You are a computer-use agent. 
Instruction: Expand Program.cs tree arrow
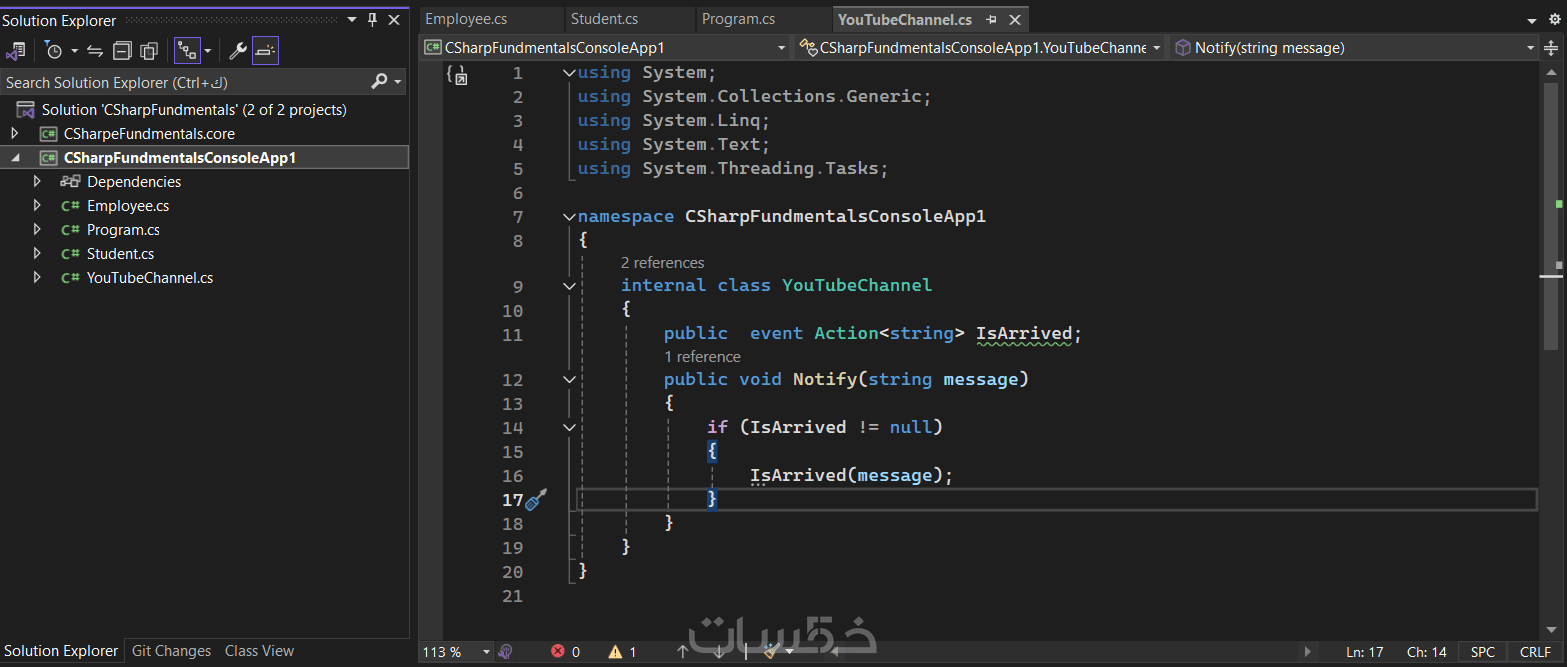click(x=37, y=229)
